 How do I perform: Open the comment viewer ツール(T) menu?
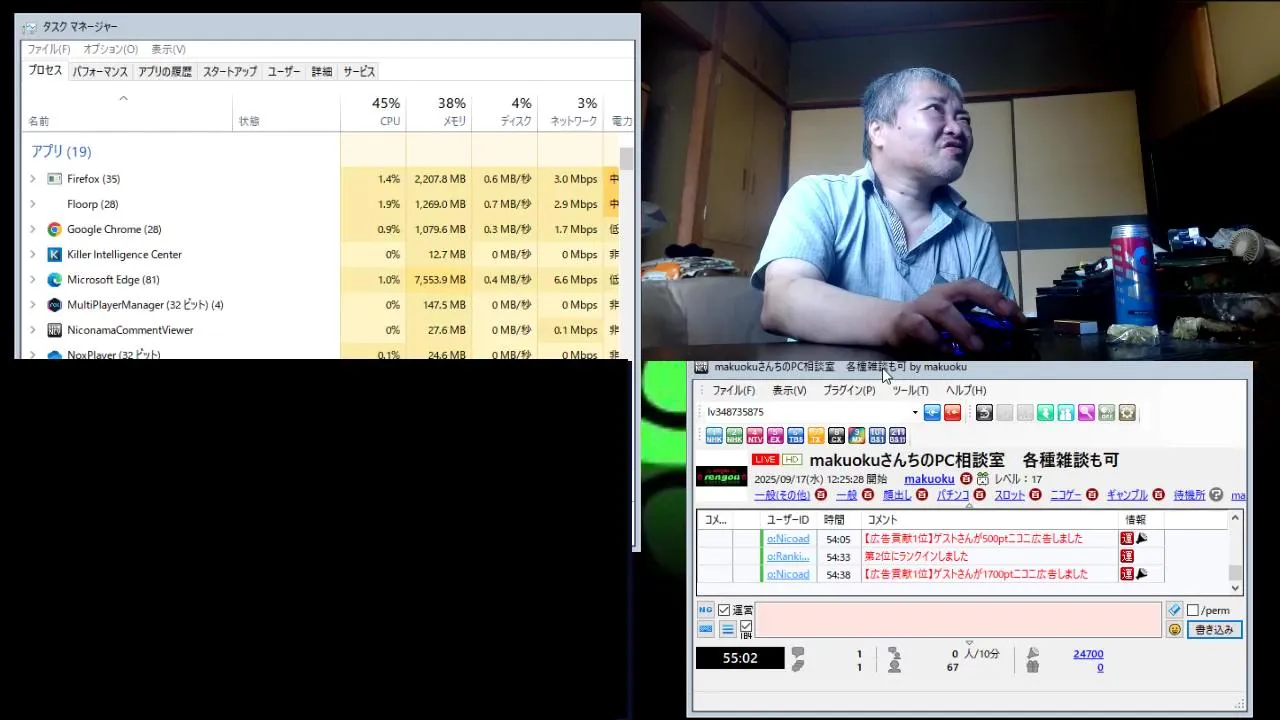(x=910, y=390)
